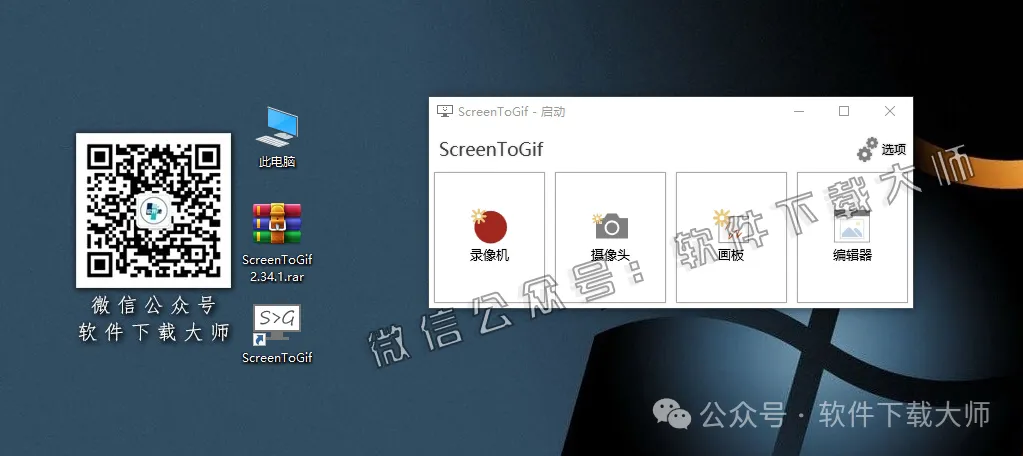Select the ScreenToGif desktop shortcut
The width and height of the screenshot is (1023, 456).
tap(277, 333)
